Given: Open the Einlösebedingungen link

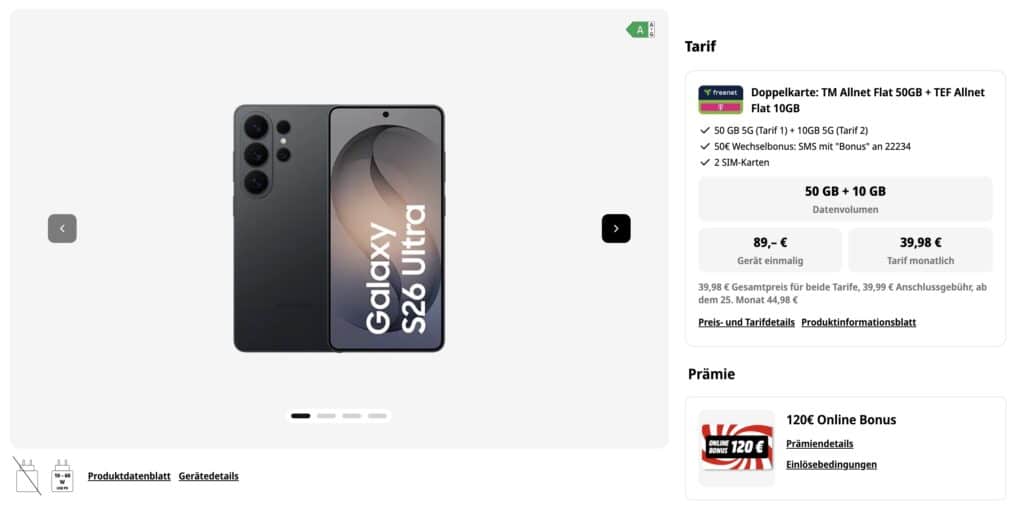Looking at the screenshot, I should pyautogui.click(x=831, y=465).
